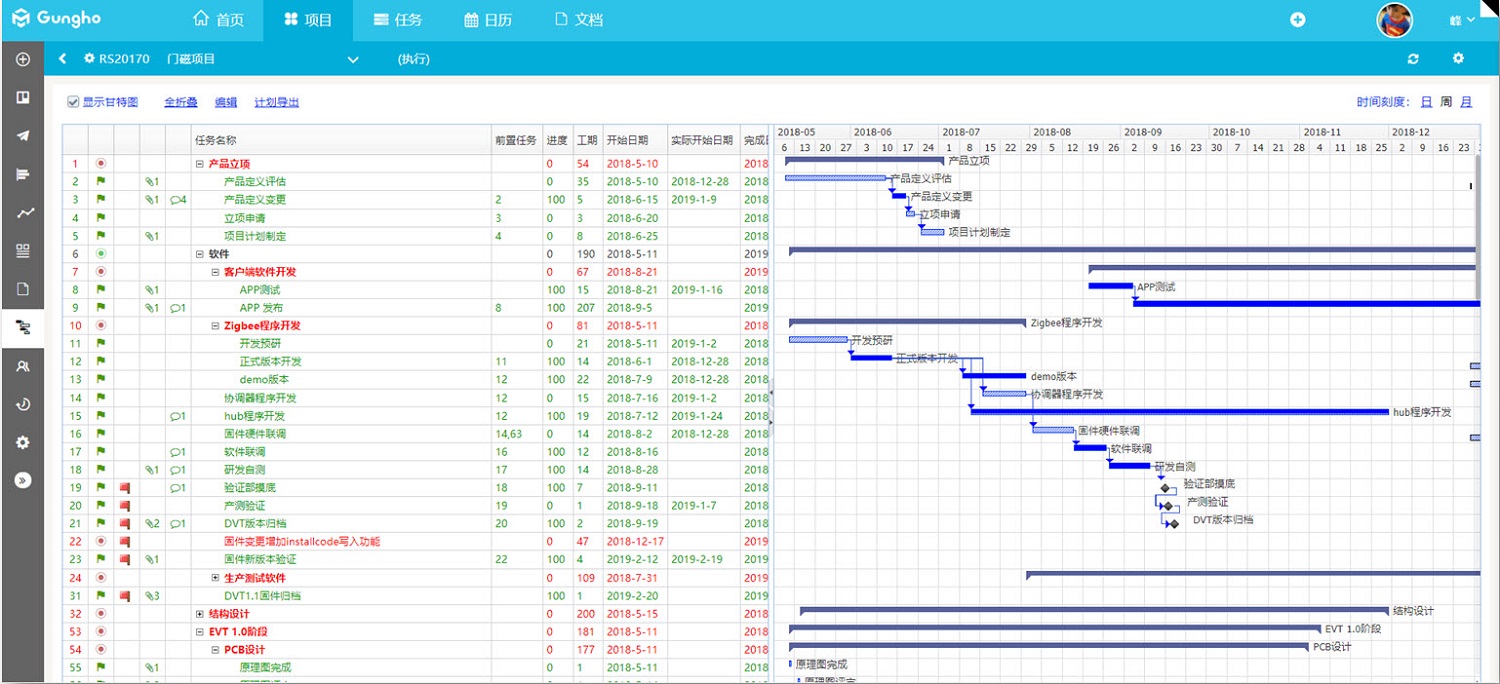Open the 日历 tab

pos(488,20)
